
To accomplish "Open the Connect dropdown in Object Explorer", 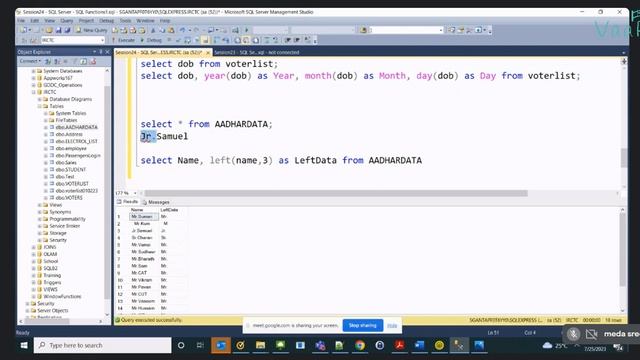I will pos(30,62).
